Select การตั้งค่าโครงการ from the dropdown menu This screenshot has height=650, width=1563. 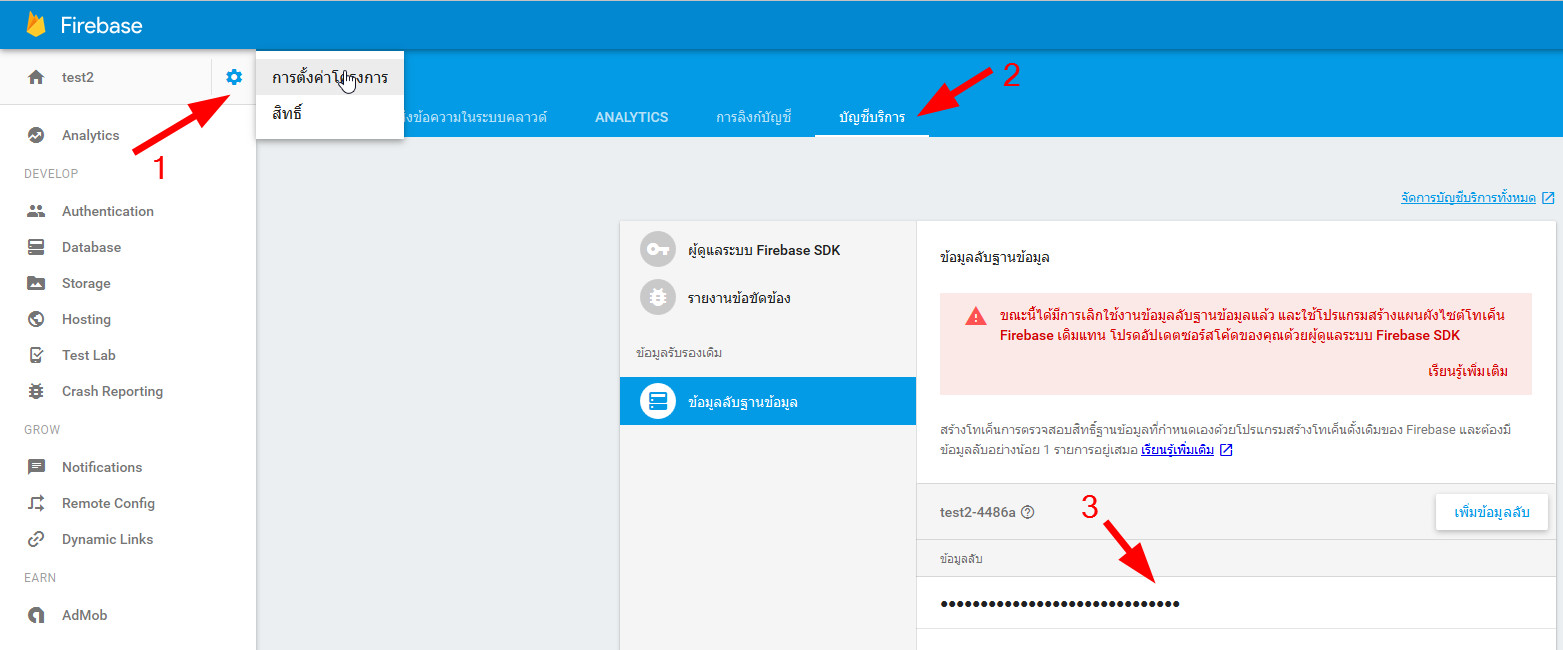(x=330, y=77)
